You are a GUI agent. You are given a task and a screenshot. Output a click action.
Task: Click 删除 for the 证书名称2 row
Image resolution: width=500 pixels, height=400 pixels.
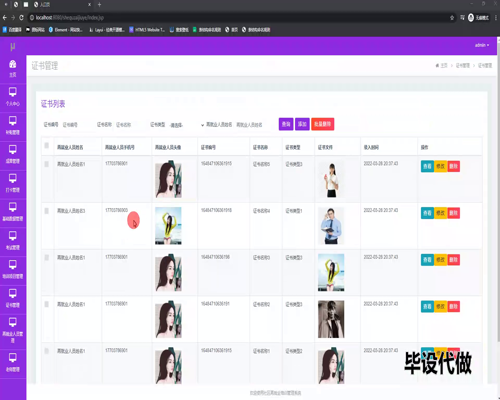(453, 306)
